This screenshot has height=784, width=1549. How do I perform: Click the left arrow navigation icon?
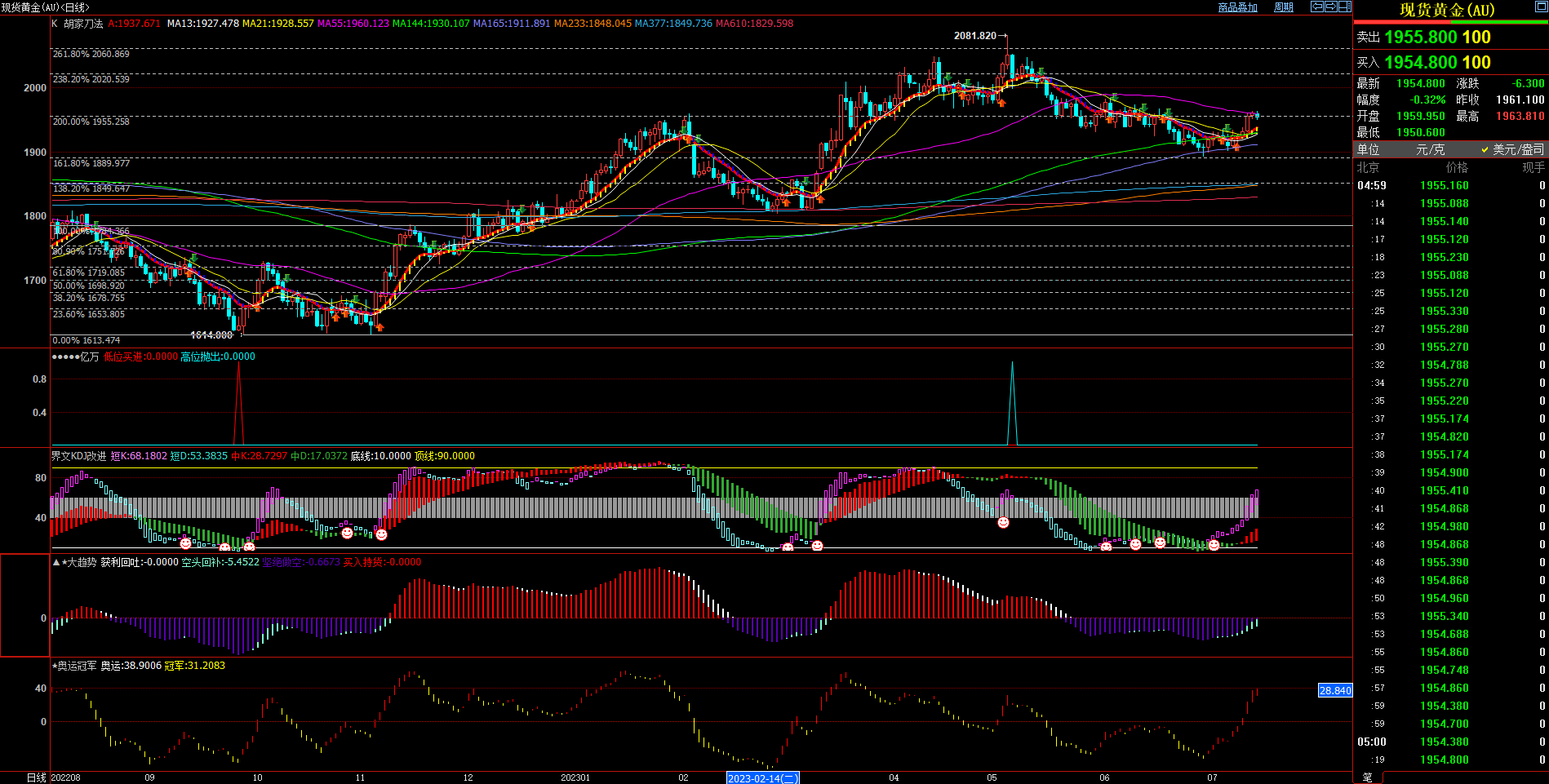click(1317, 7)
